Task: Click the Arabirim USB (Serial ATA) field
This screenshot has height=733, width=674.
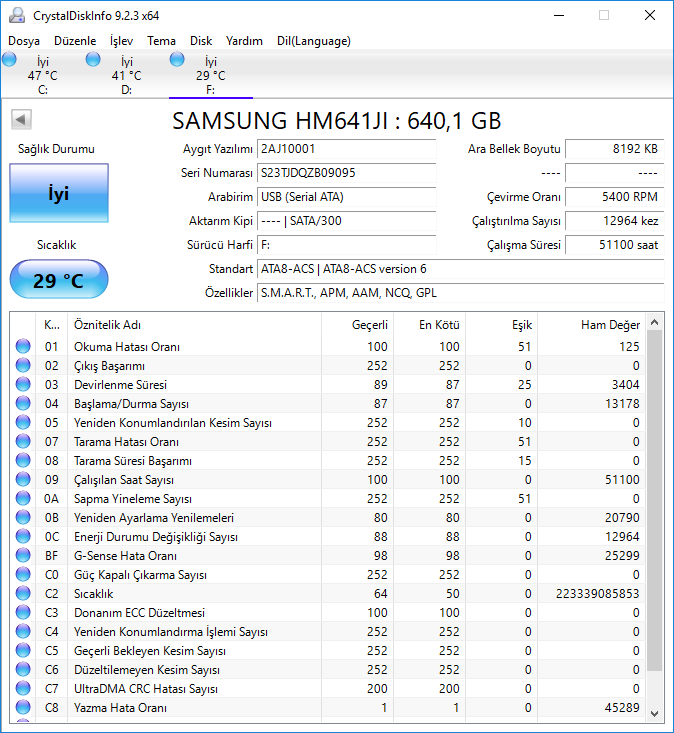Action: point(346,197)
